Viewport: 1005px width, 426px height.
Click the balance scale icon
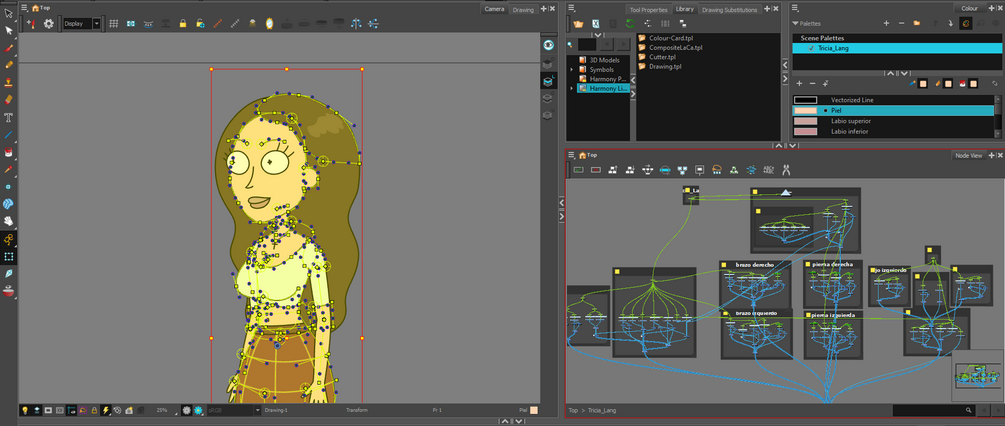[x=356, y=24]
